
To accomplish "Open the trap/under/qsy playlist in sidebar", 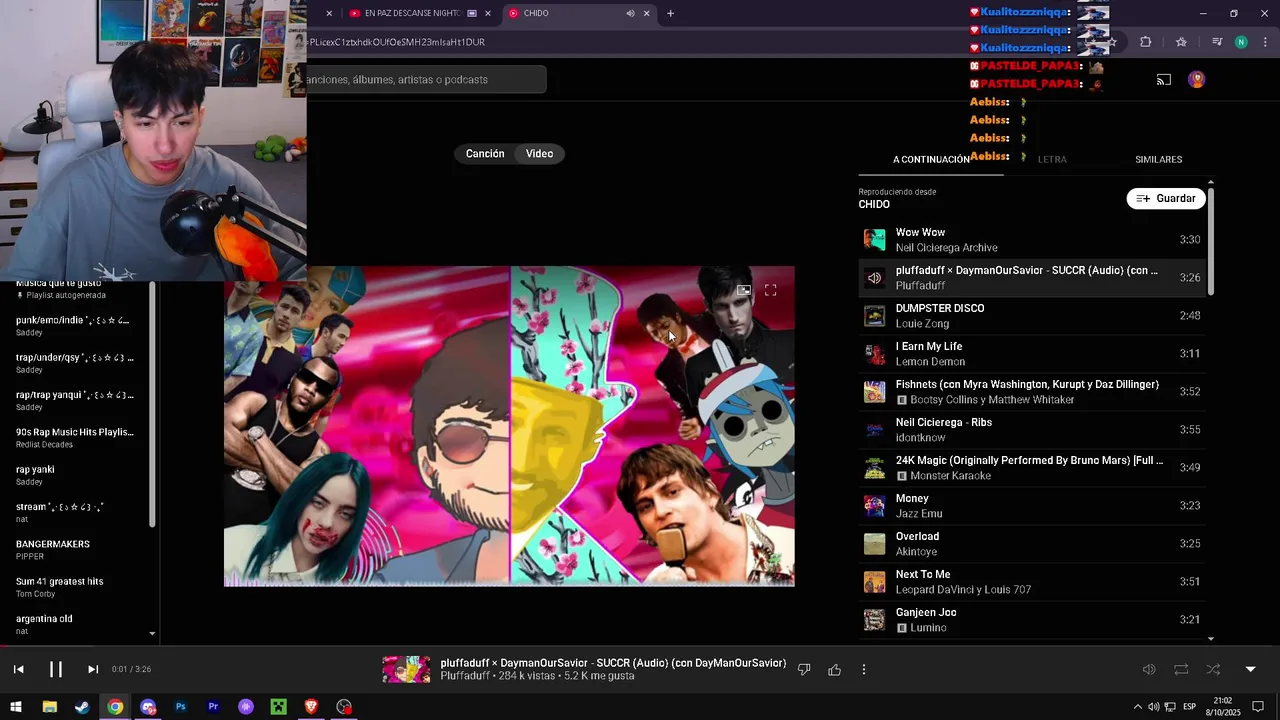I will (74, 364).
